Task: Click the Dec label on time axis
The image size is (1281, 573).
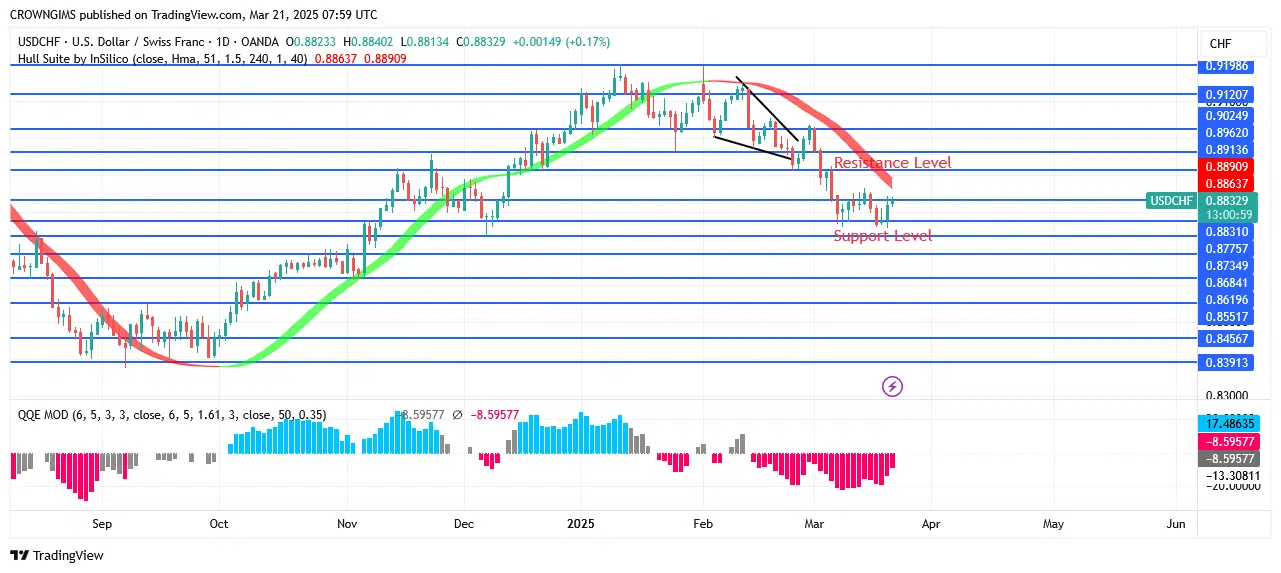Action: coord(463,523)
